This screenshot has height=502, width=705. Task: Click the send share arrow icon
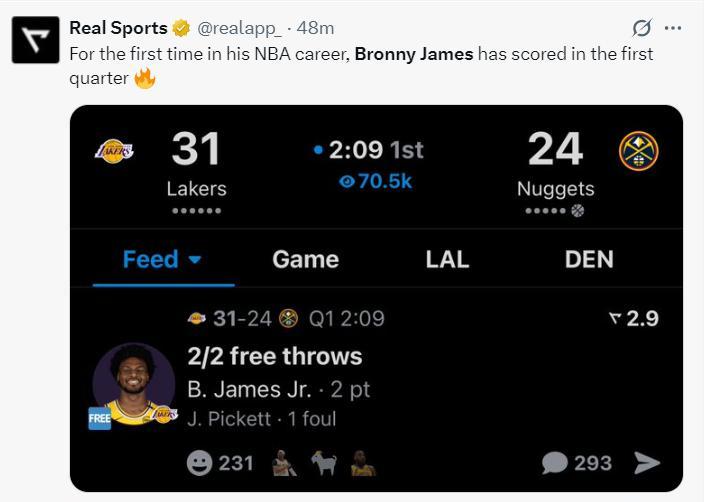[x=647, y=463]
